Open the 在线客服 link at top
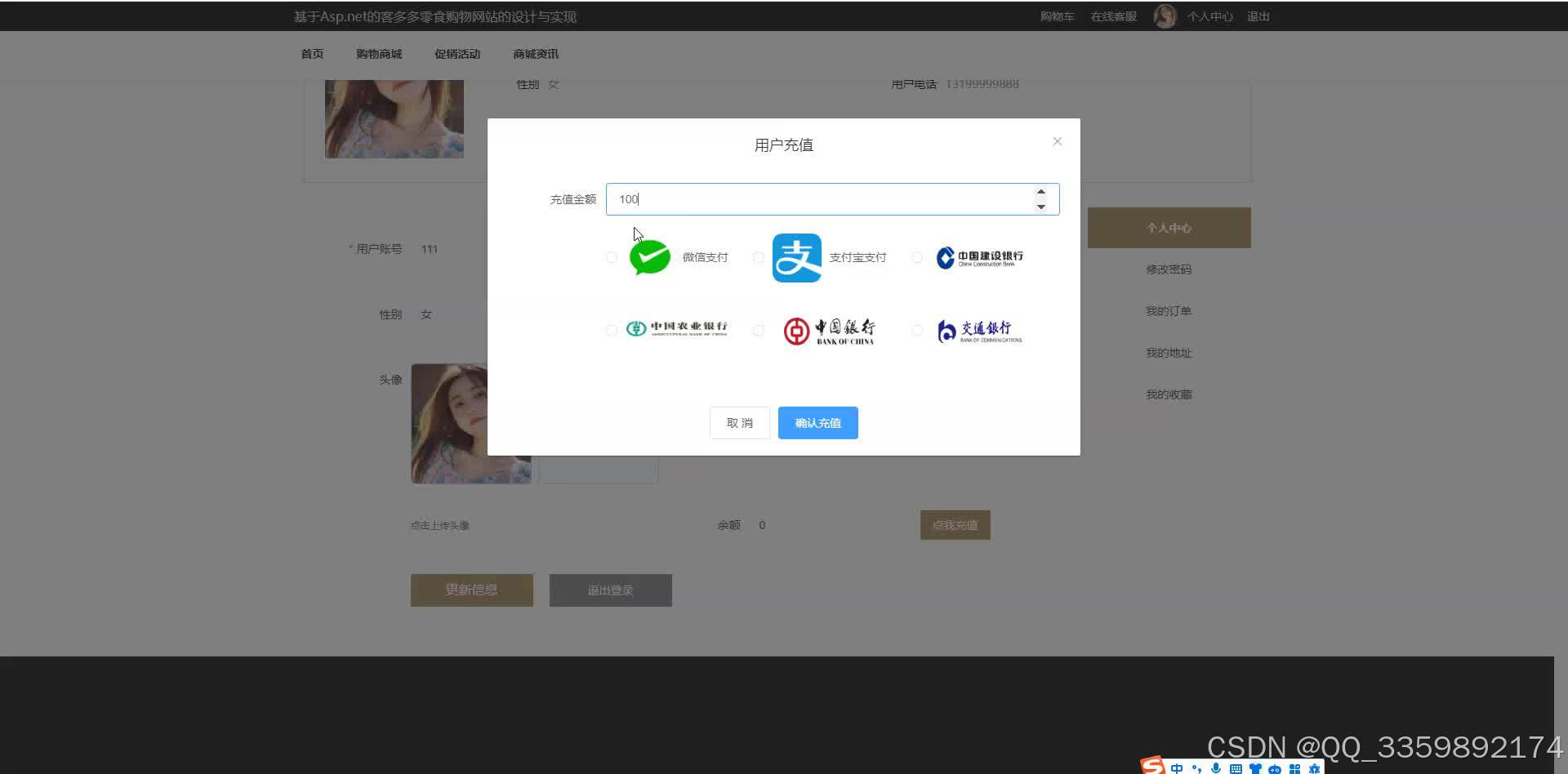 [x=1113, y=16]
